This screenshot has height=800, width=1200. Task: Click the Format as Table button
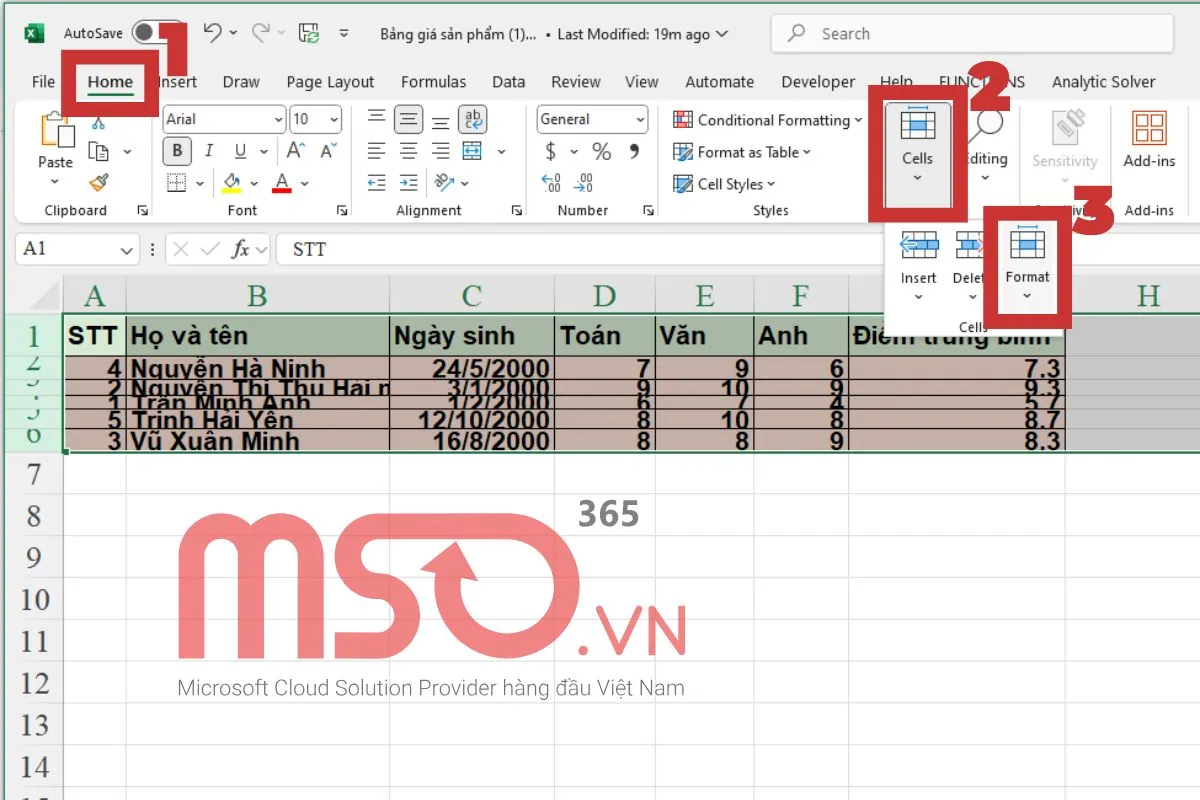click(x=742, y=152)
